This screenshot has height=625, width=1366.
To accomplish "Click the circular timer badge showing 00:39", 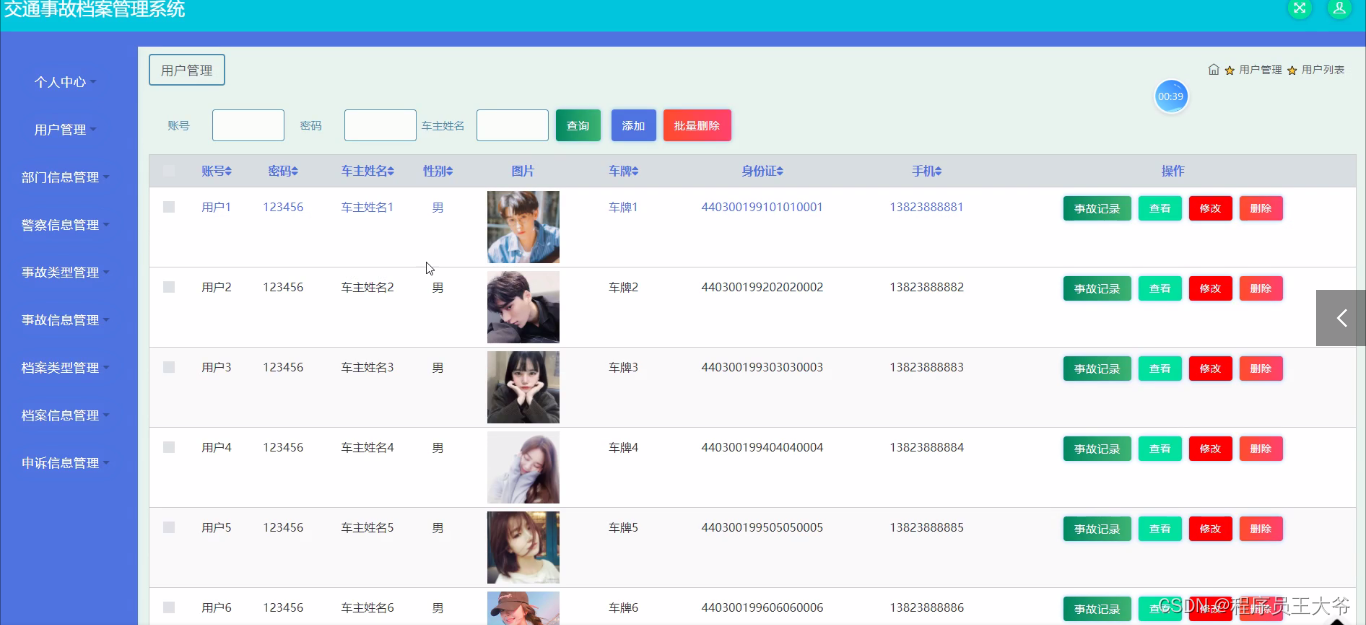I will (1171, 96).
